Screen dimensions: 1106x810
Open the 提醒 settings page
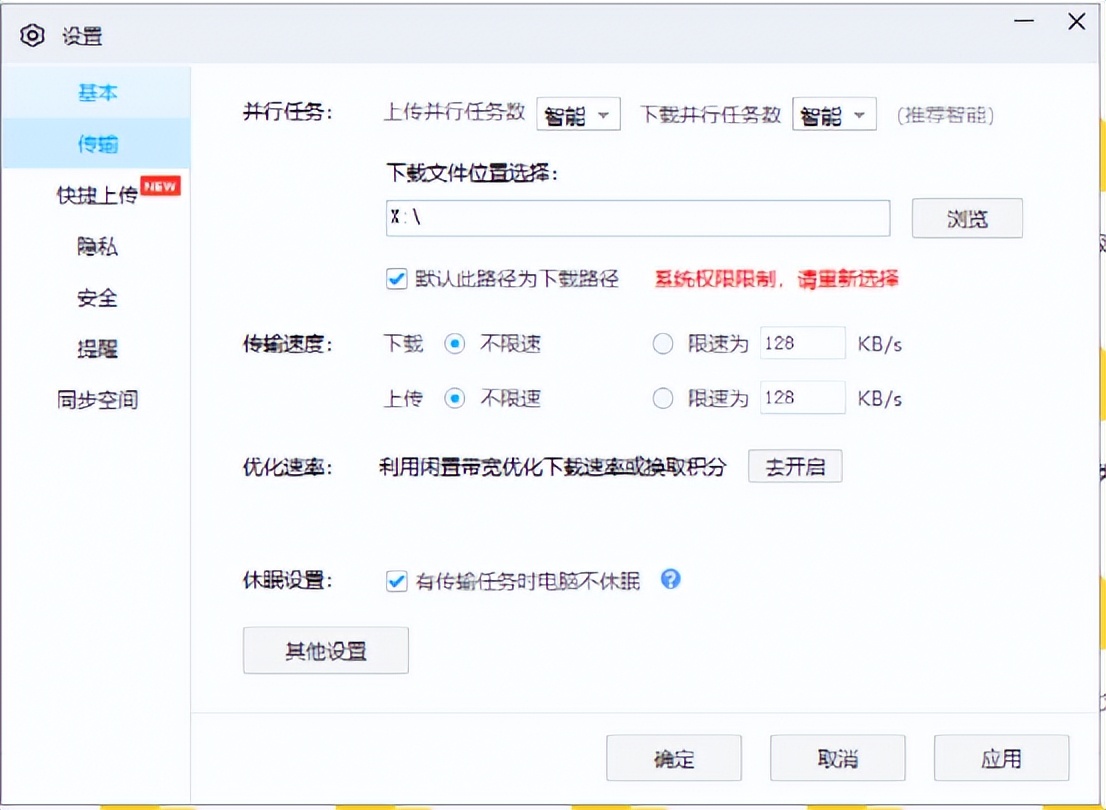(x=97, y=348)
